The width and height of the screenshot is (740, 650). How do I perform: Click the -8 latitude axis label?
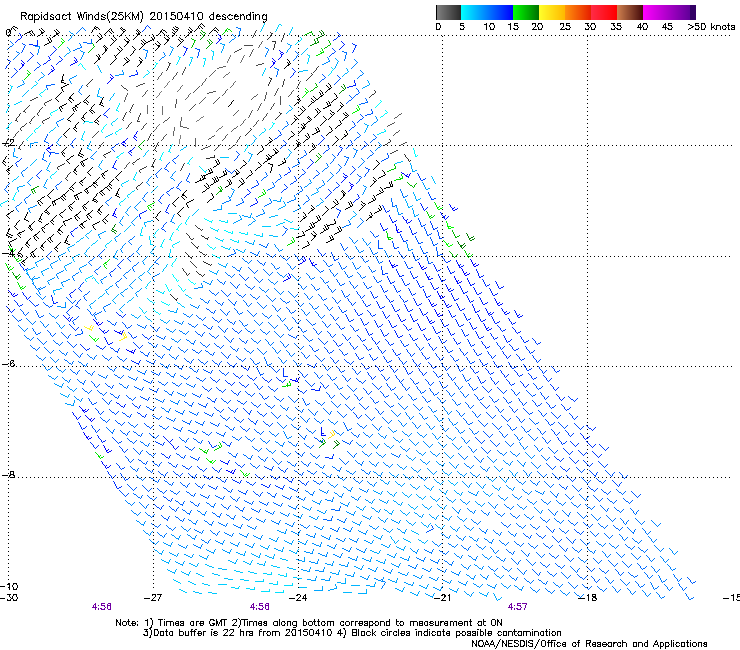(8, 475)
